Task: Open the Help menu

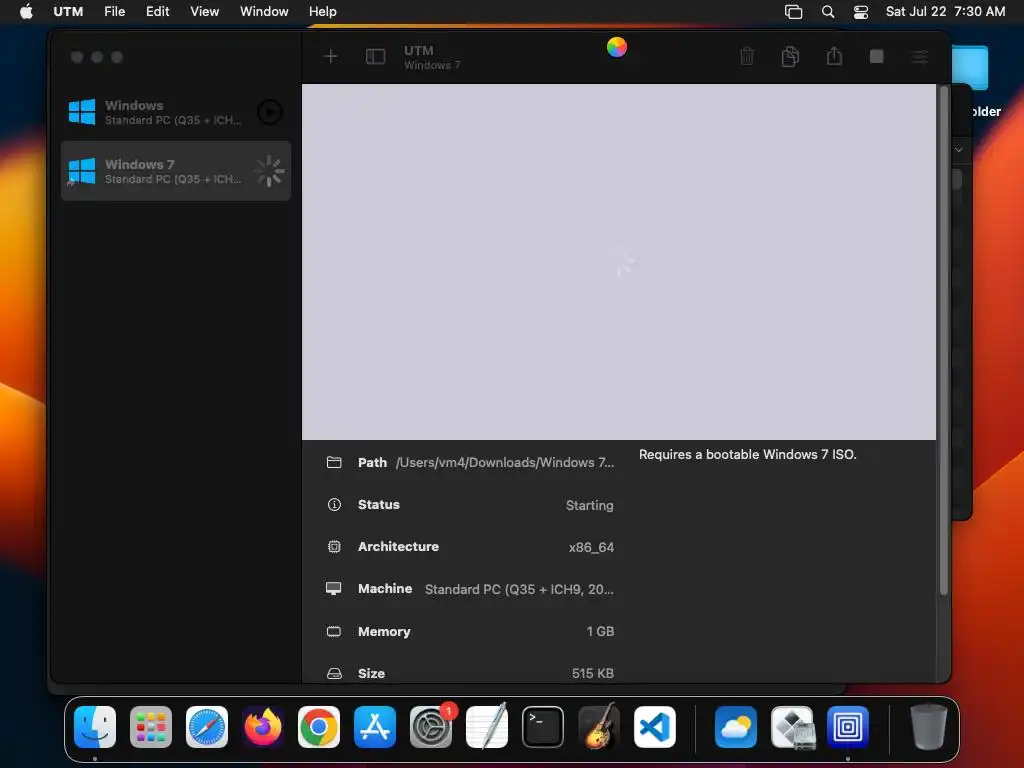Action: click(323, 11)
